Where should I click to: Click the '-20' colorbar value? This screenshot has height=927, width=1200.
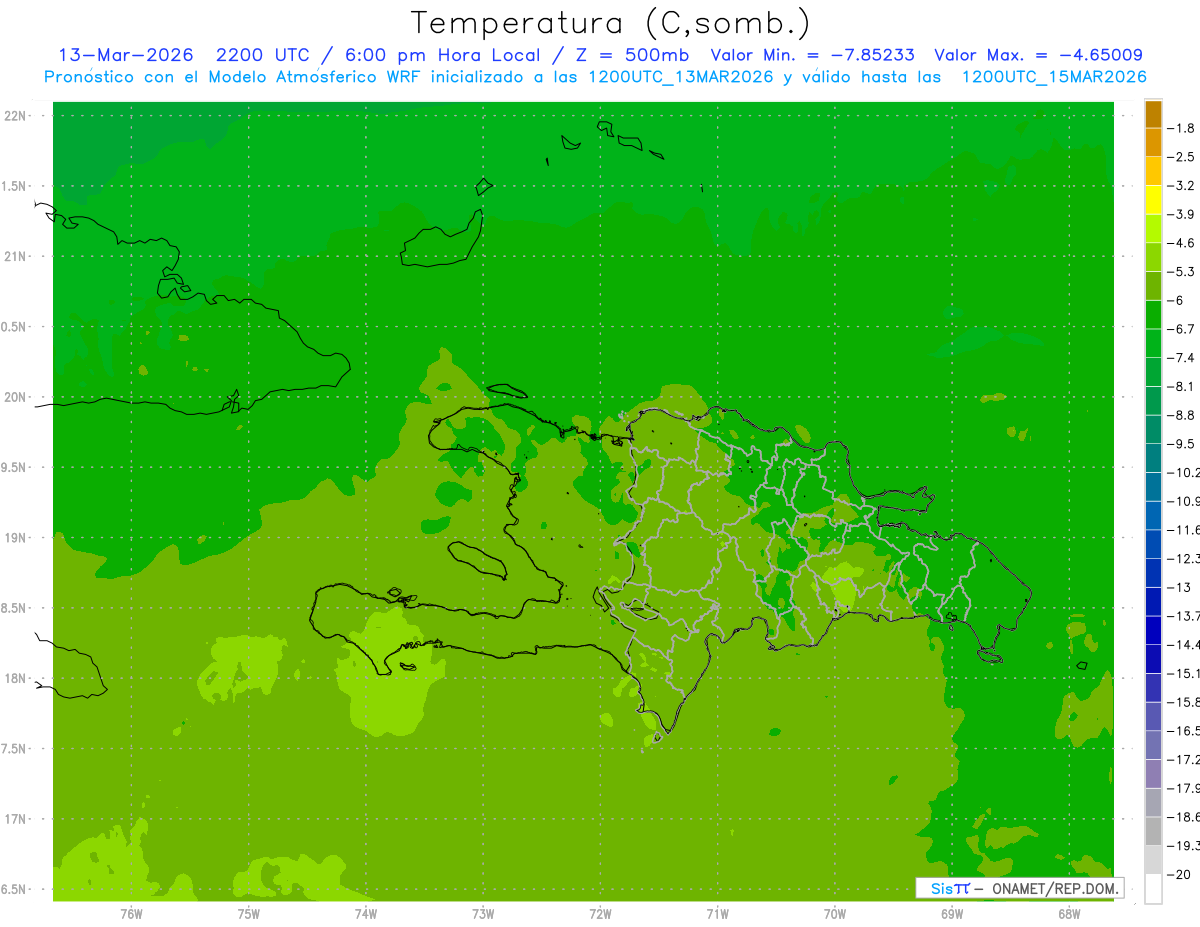1179,875
